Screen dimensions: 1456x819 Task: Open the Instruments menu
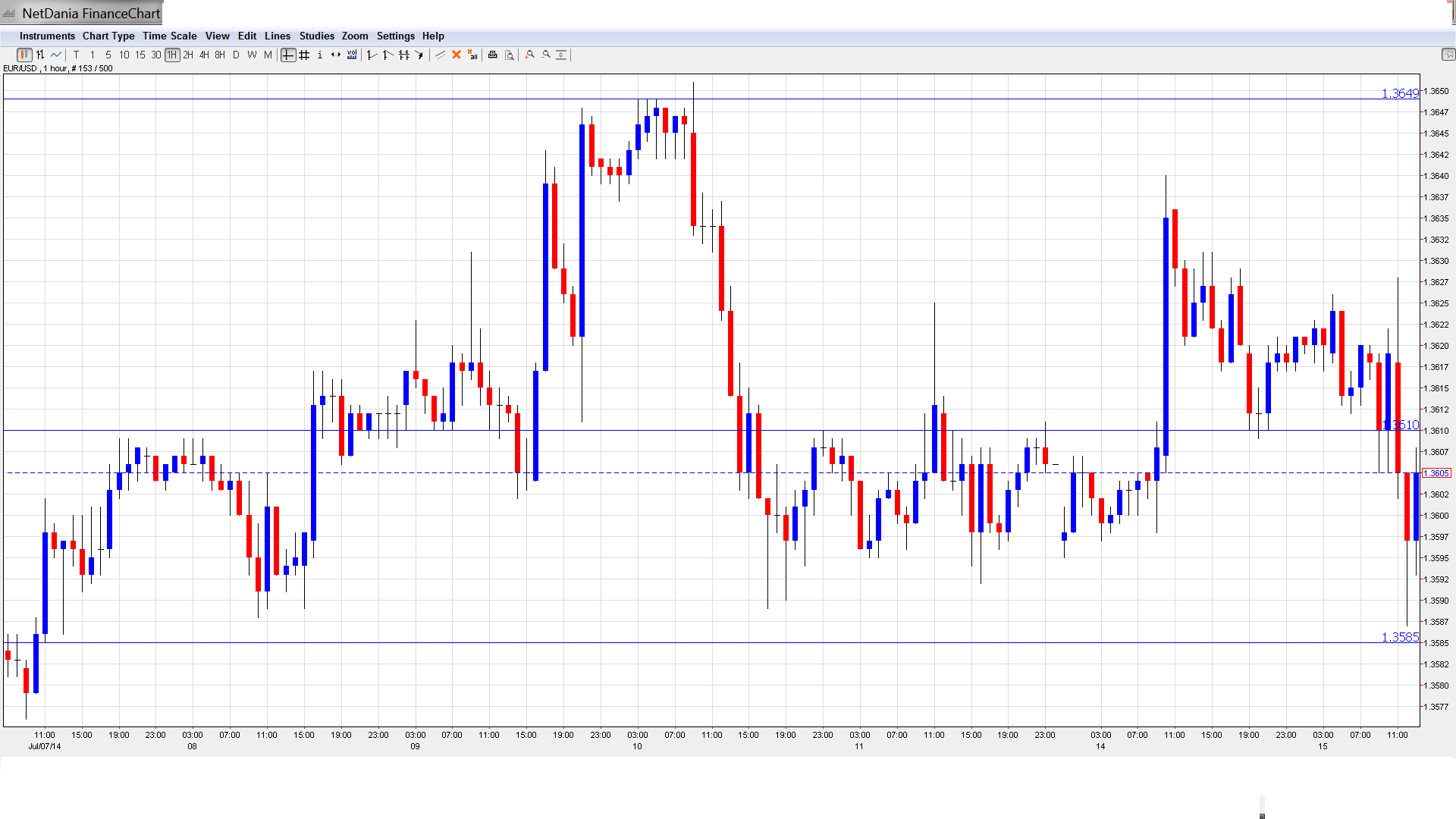pos(47,36)
